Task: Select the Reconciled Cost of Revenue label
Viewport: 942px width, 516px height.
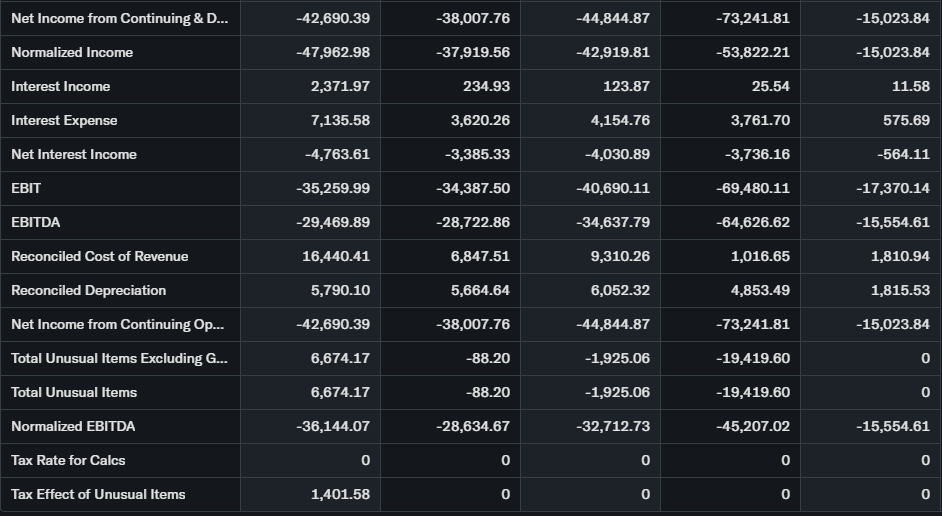Action: (99, 256)
